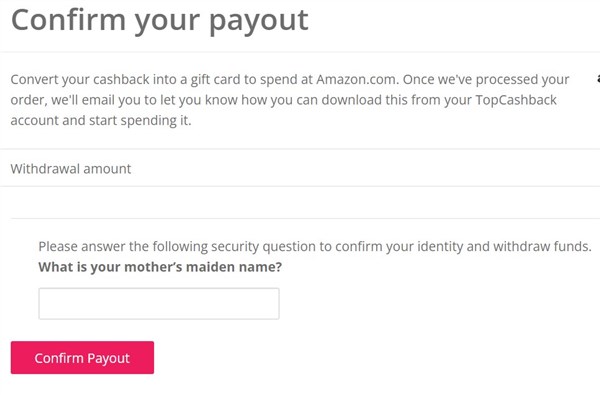
Task: Click the 'Please answer the following security question' line
Action: tap(315, 246)
